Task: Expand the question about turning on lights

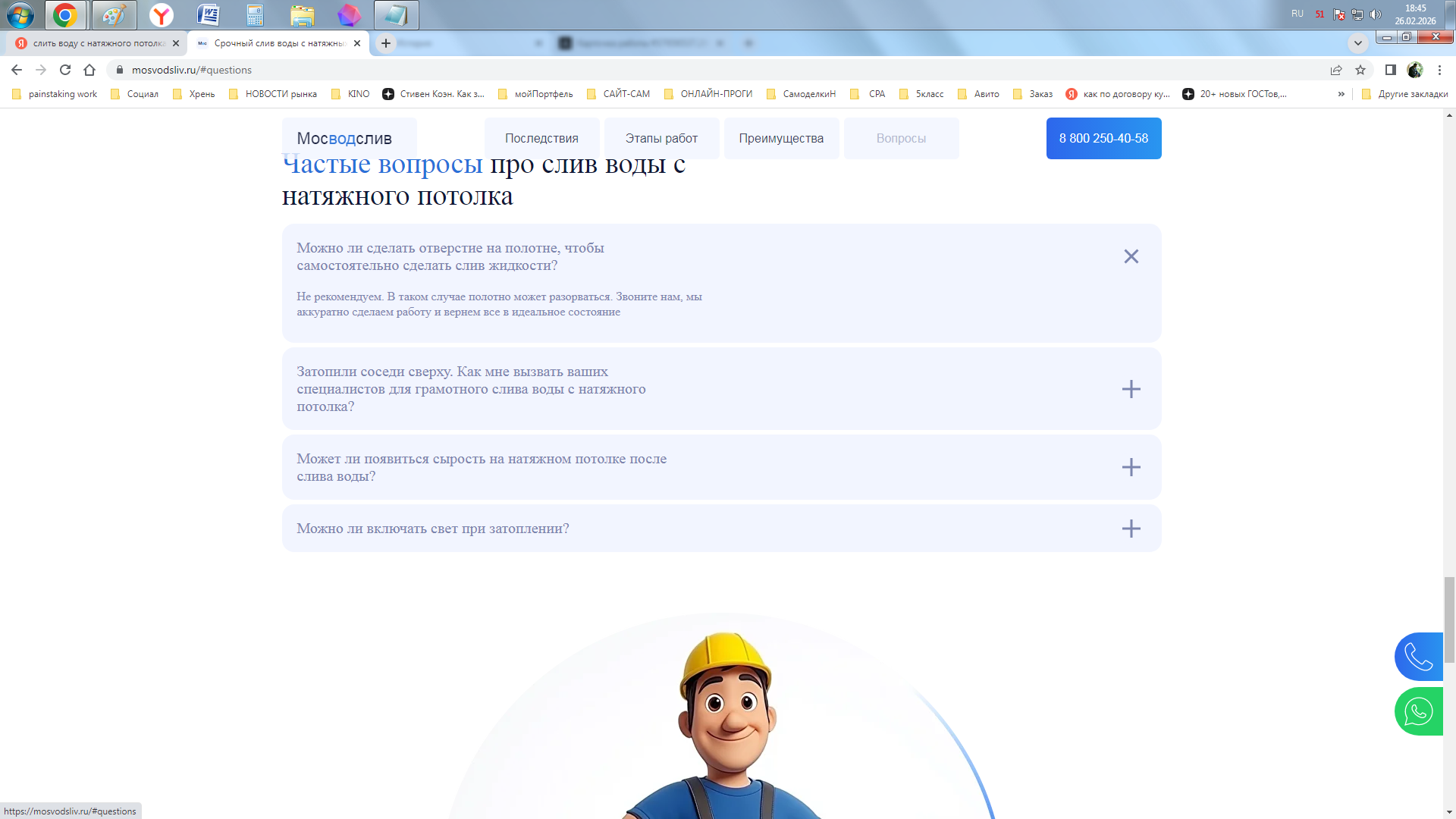Action: [x=1131, y=529]
